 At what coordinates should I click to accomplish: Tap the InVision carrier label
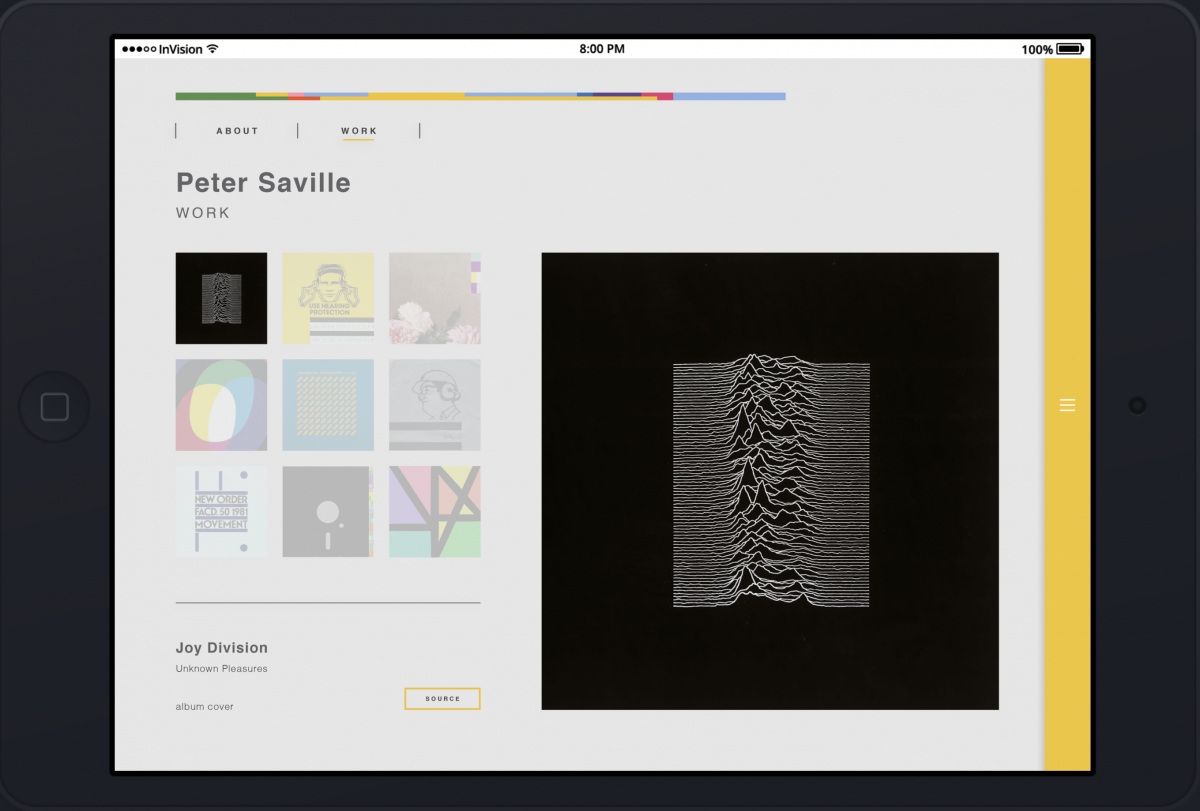pyautogui.click(x=181, y=49)
